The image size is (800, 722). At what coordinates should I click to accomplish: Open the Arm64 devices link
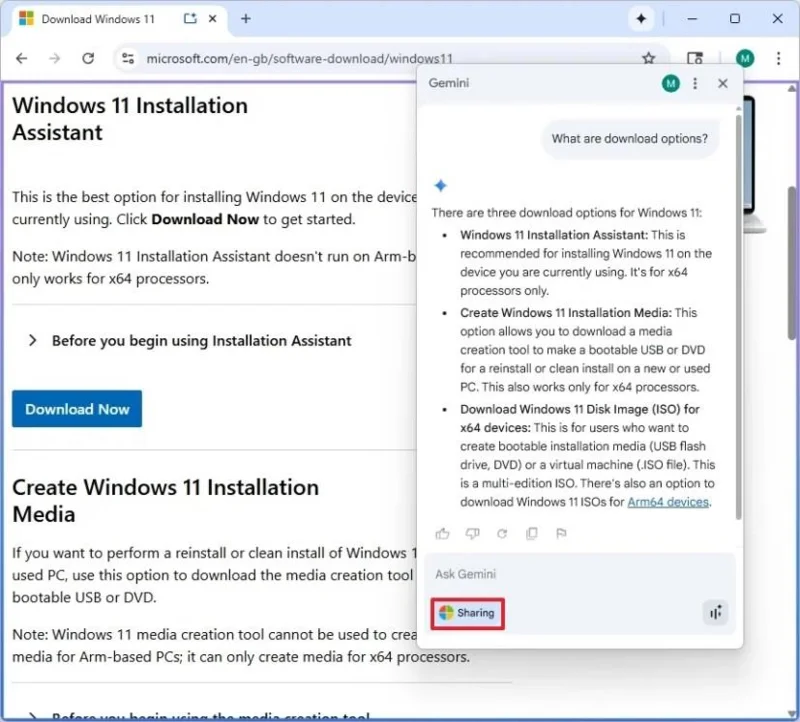668,502
